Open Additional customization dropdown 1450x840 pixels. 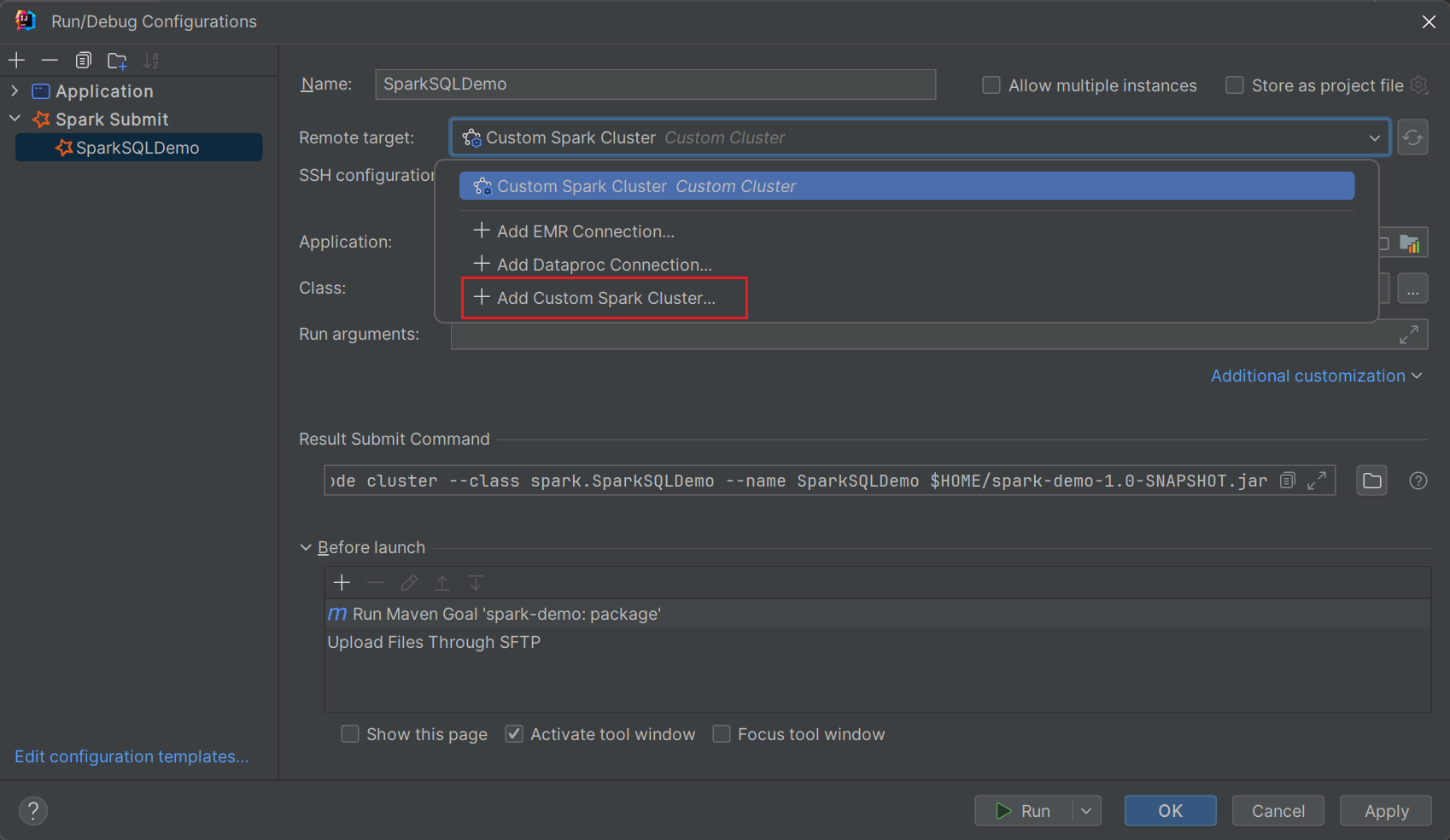pos(1316,376)
